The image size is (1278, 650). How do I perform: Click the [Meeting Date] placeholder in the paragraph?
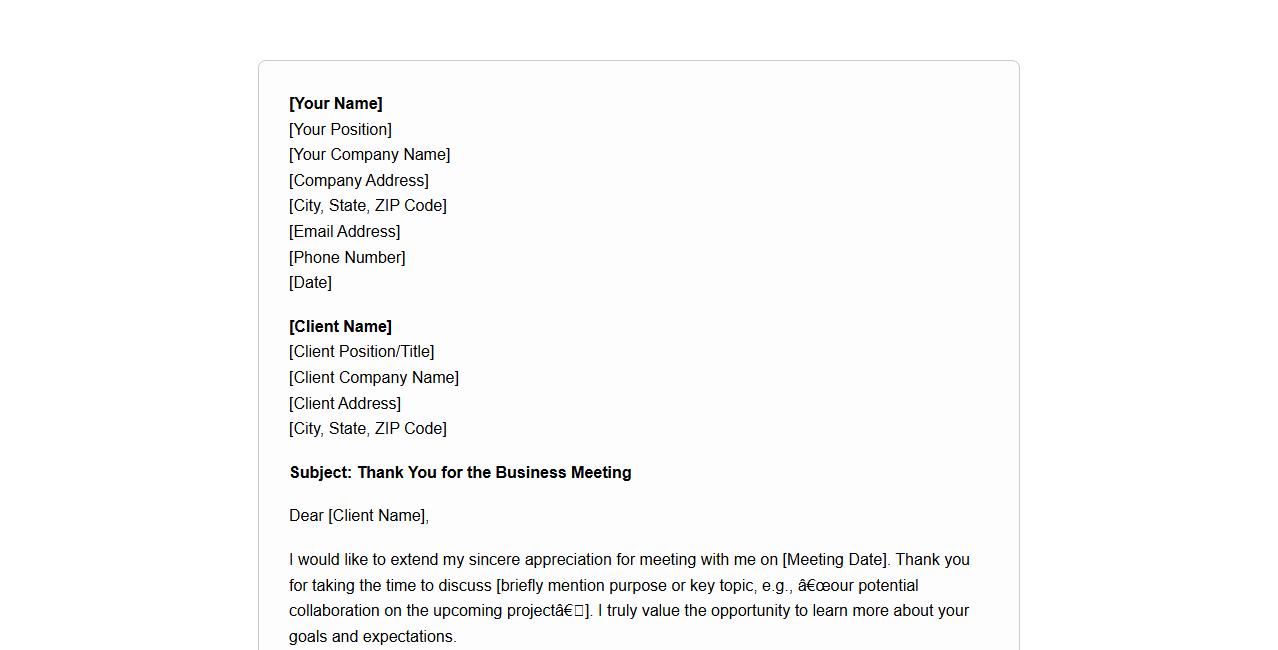point(835,560)
